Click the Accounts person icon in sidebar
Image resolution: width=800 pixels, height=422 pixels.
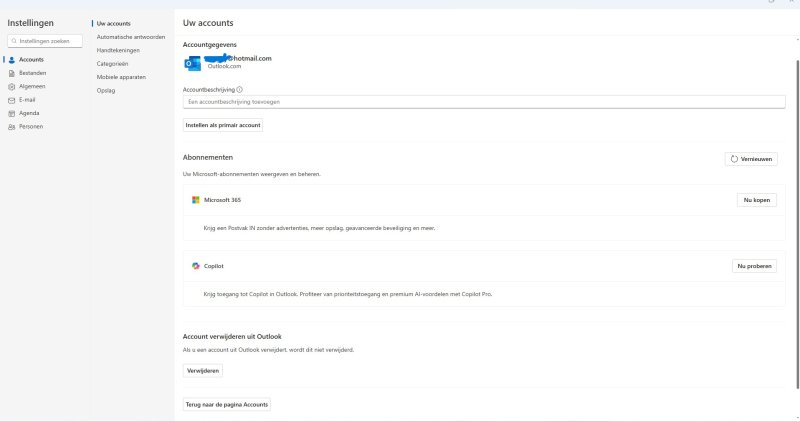tap(12, 60)
